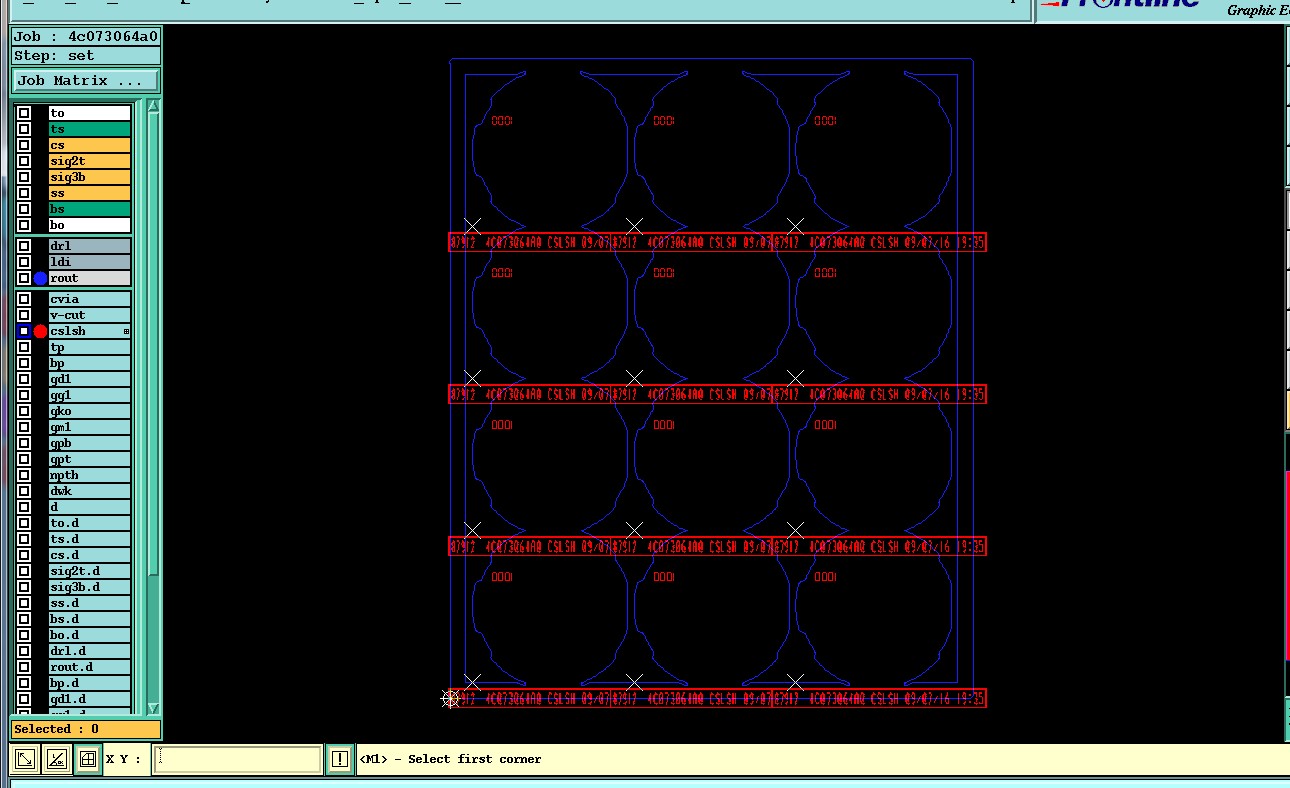Focus the X Y coordinate input field

coord(237,759)
